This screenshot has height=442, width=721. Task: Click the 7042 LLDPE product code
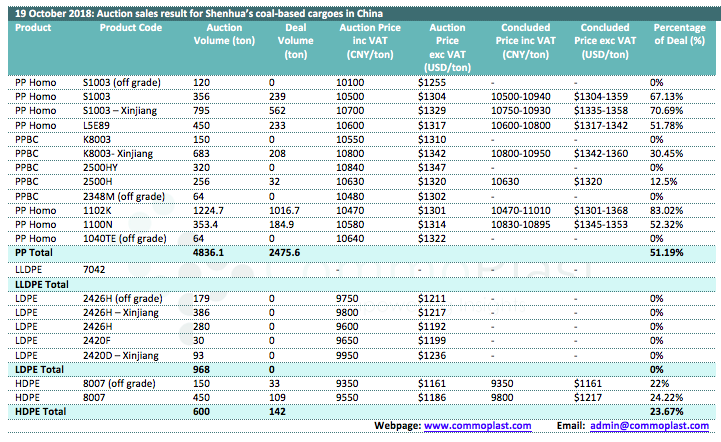tap(96, 270)
